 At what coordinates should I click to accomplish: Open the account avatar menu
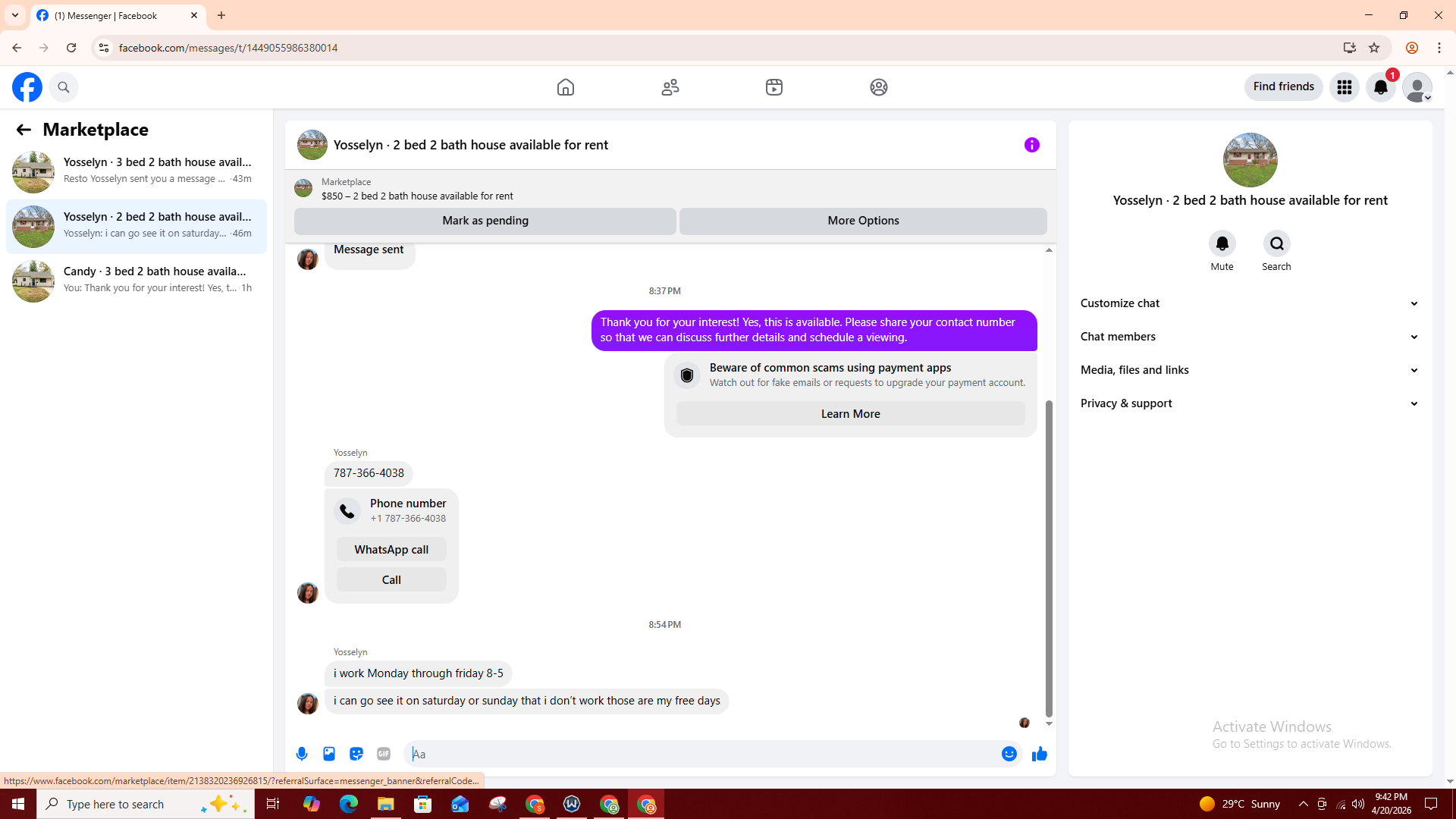(x=1417, y=87)
